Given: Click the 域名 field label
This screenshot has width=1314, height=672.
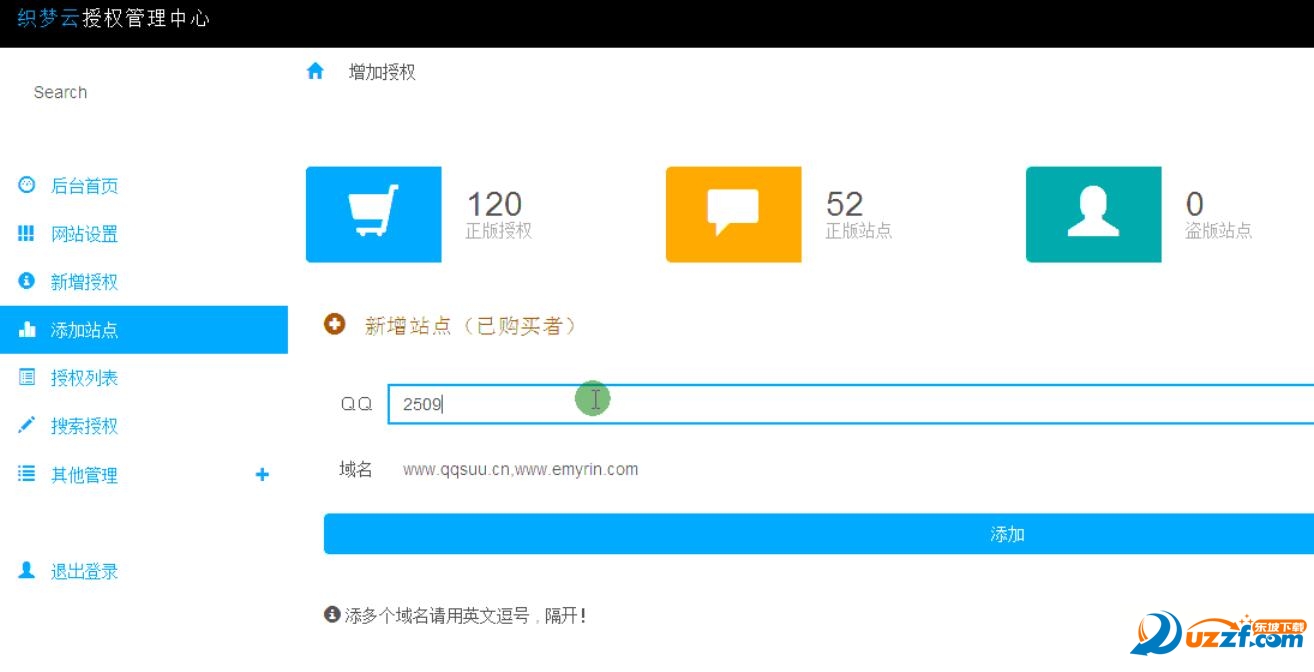Looking at the screenshot, I should [356, 469].
